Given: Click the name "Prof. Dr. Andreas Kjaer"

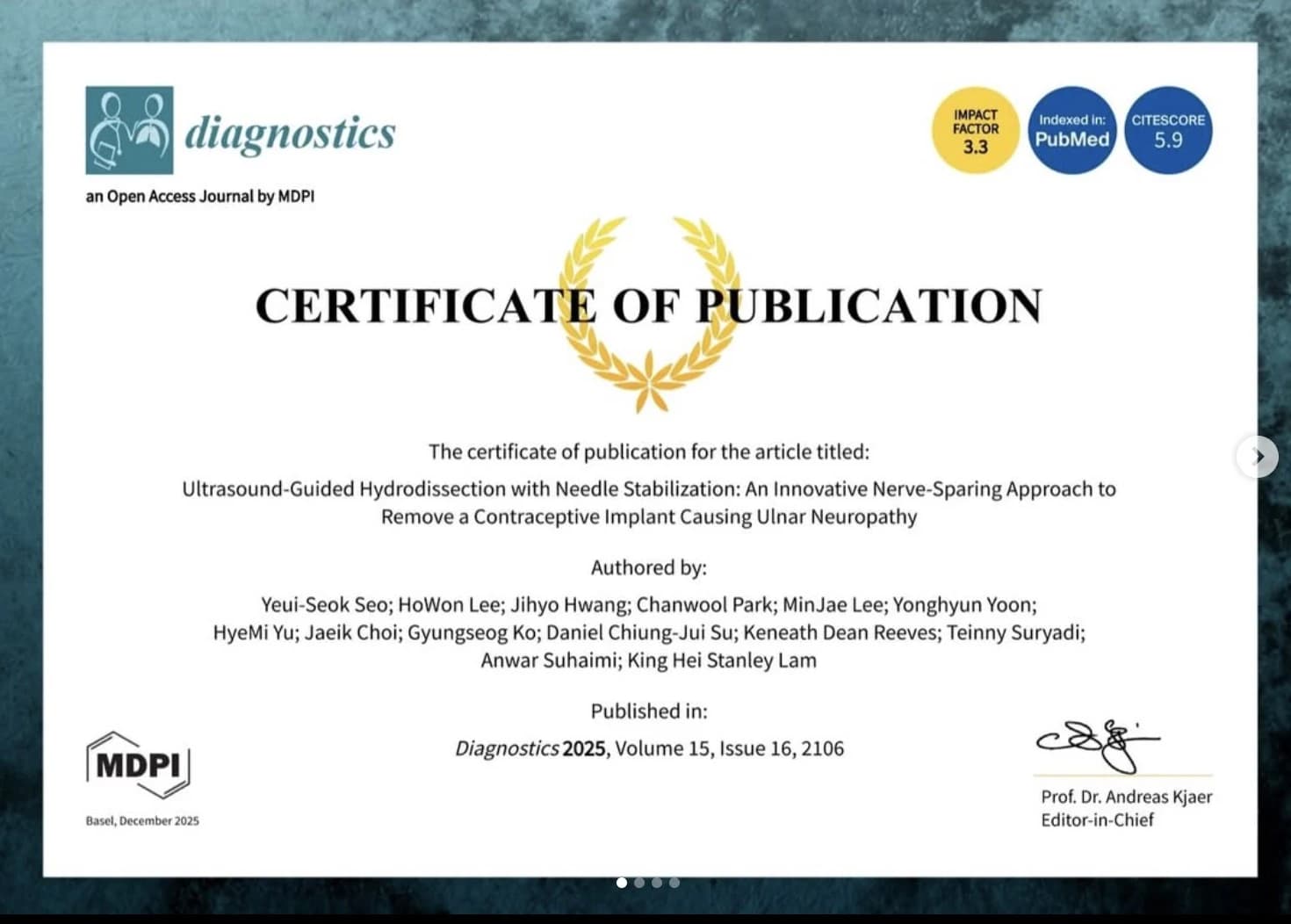Looking at the screenshot, I should pyautogui.click(x=1127, y=797).
